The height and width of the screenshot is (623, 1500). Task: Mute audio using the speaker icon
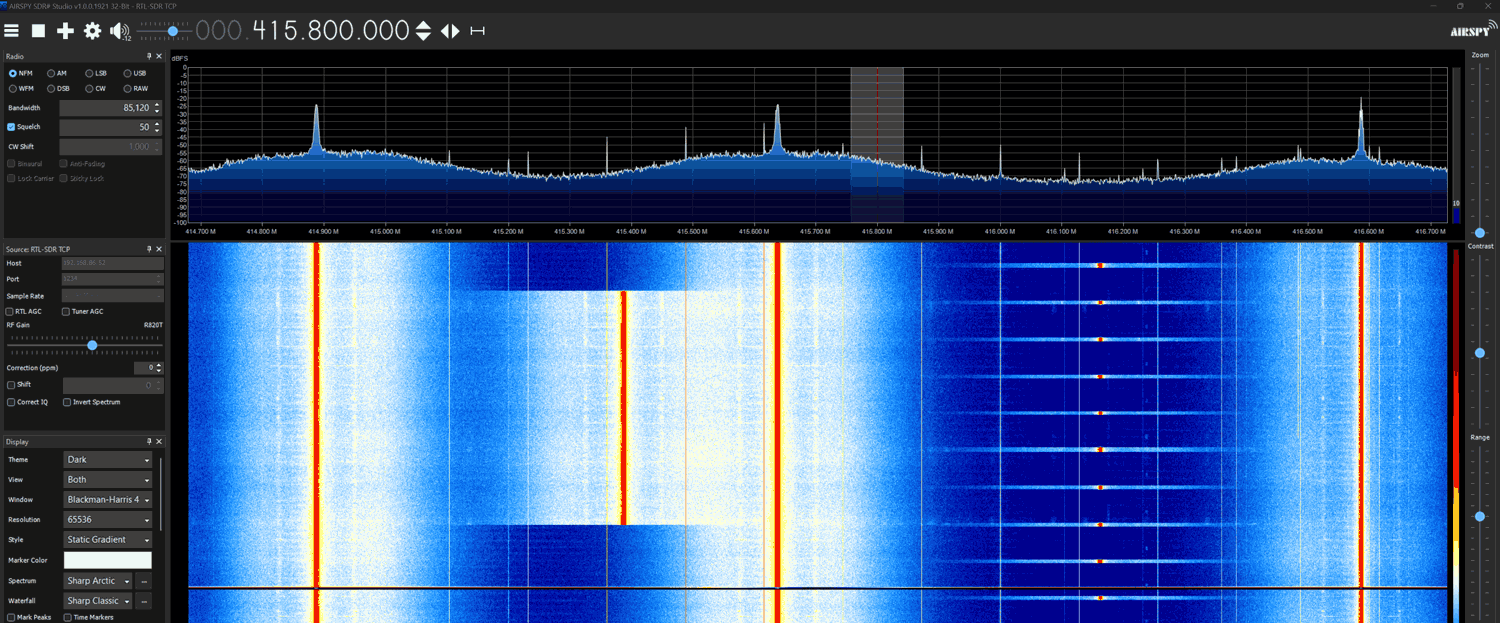(x=119, y=31)
